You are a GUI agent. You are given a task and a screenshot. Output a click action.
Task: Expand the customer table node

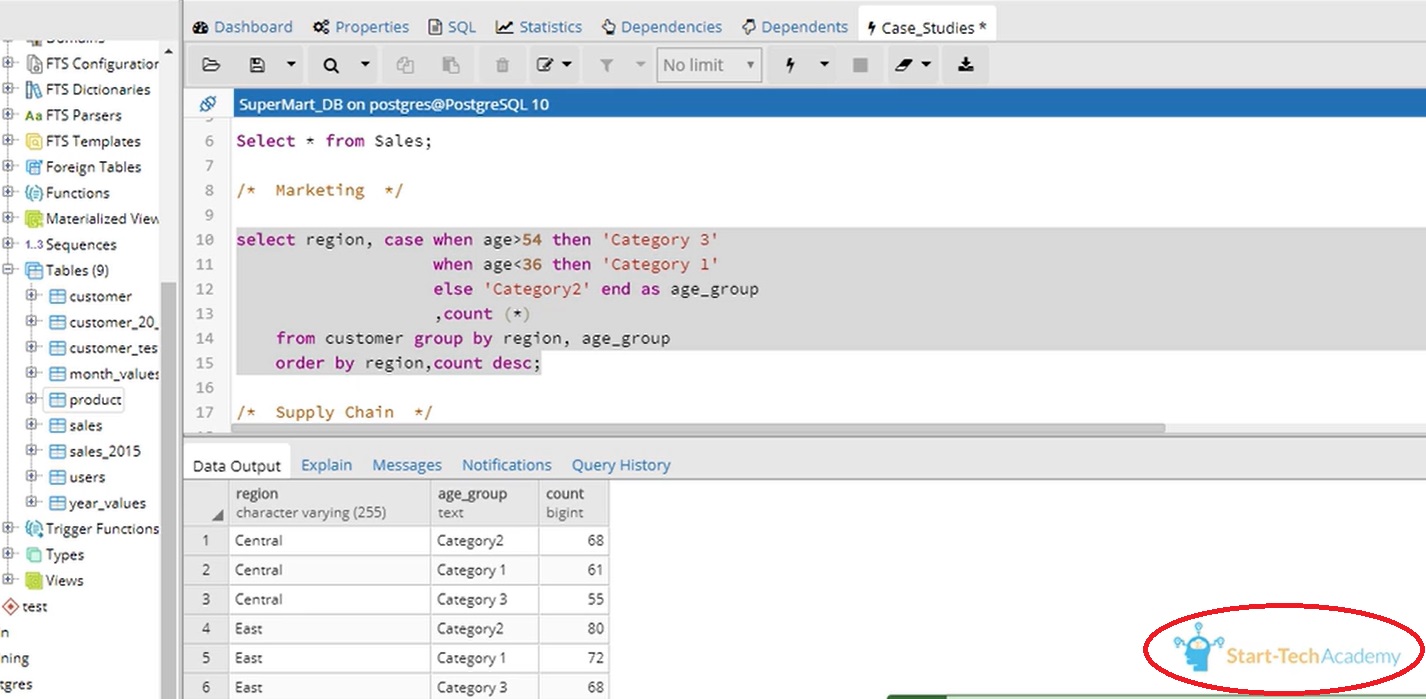pyautogui.click(x=31, y=296)
